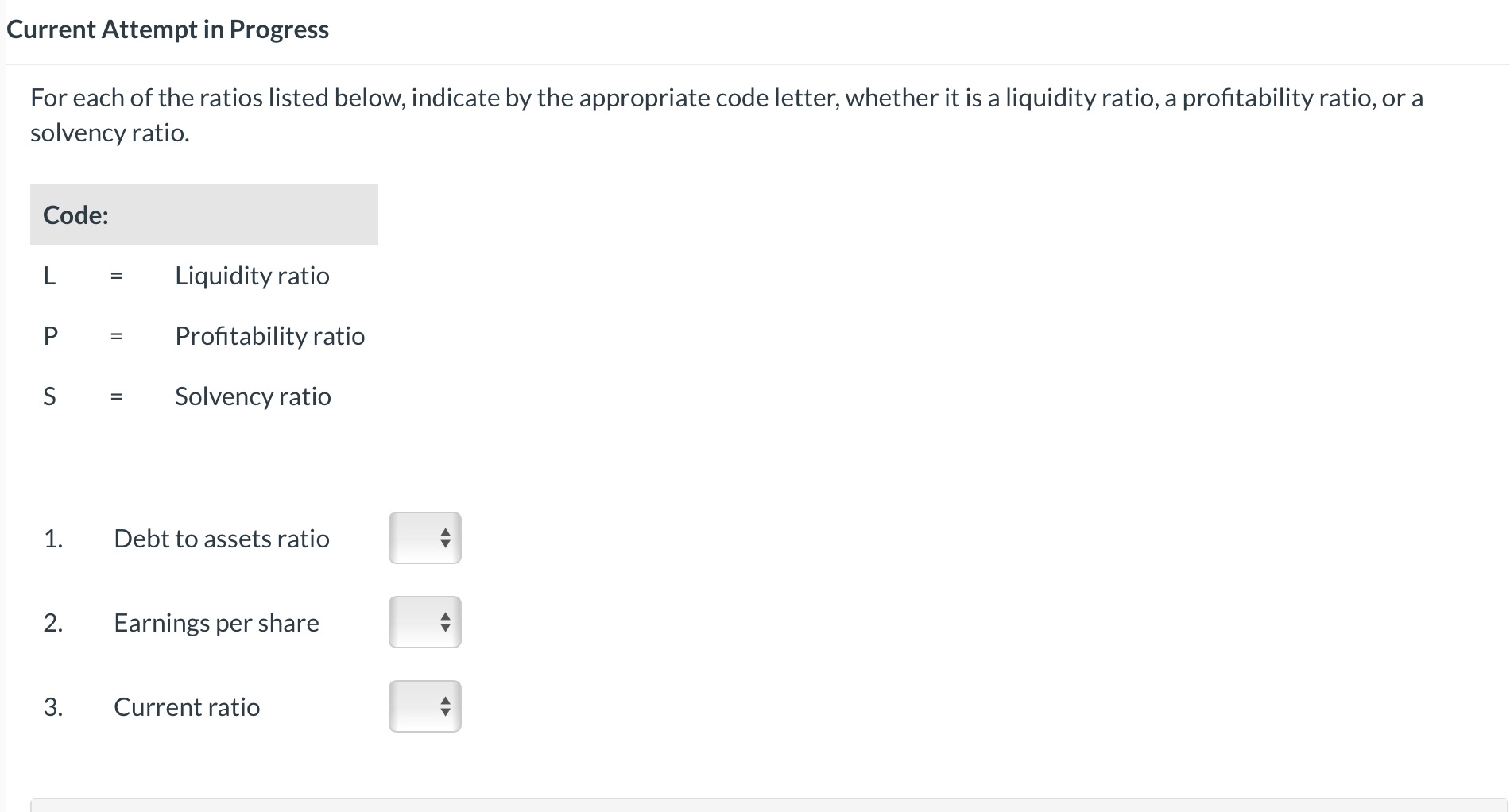Click the up arrow on the Debt to assets selector
The image size is (1510, 812).
point(446,532)
